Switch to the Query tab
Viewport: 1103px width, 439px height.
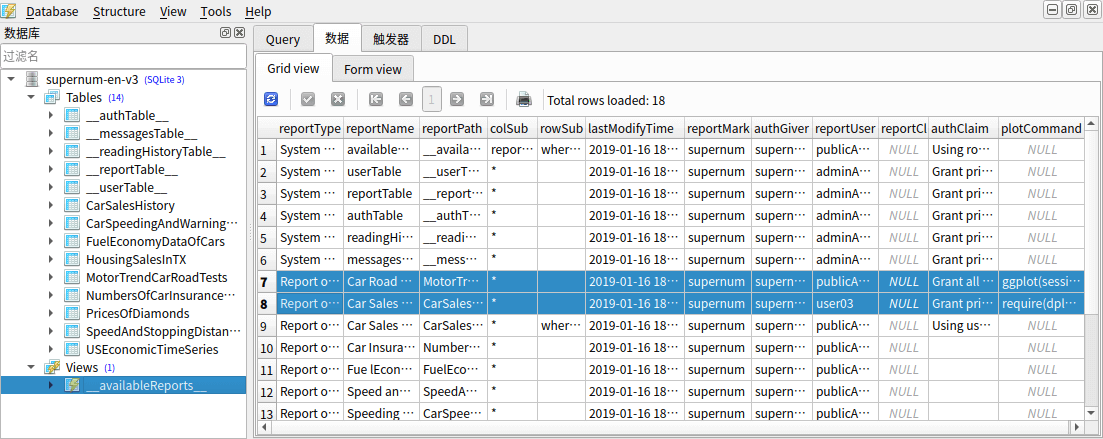(x=283, y=40)
